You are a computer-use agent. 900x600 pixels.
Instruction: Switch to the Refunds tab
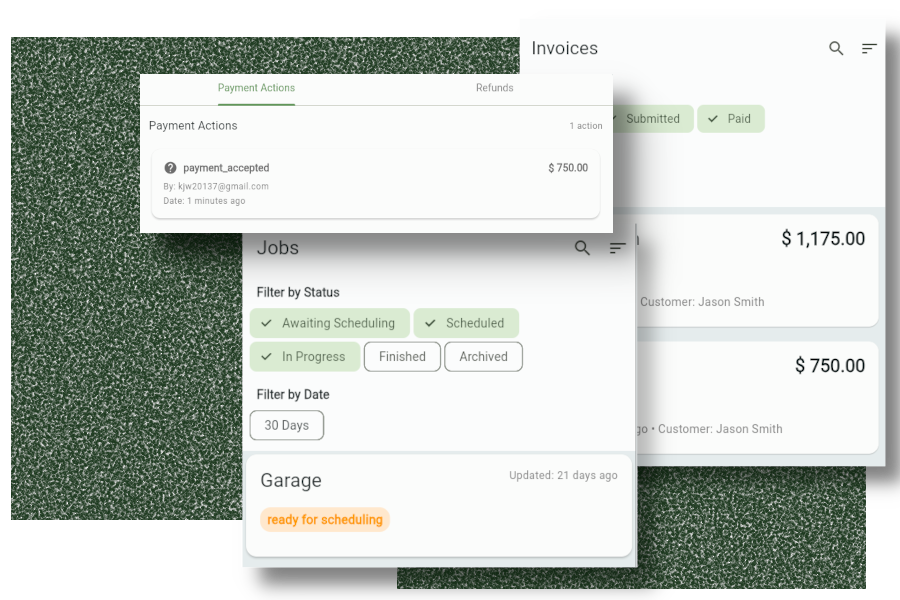coord(494,88)
